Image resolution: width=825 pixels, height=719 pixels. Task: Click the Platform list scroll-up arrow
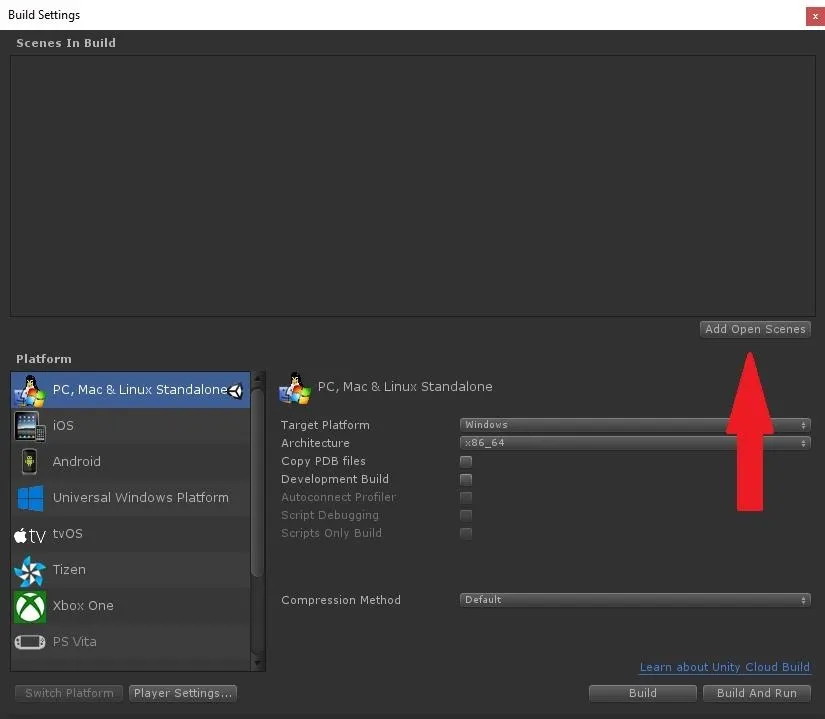tap(258, 378)
